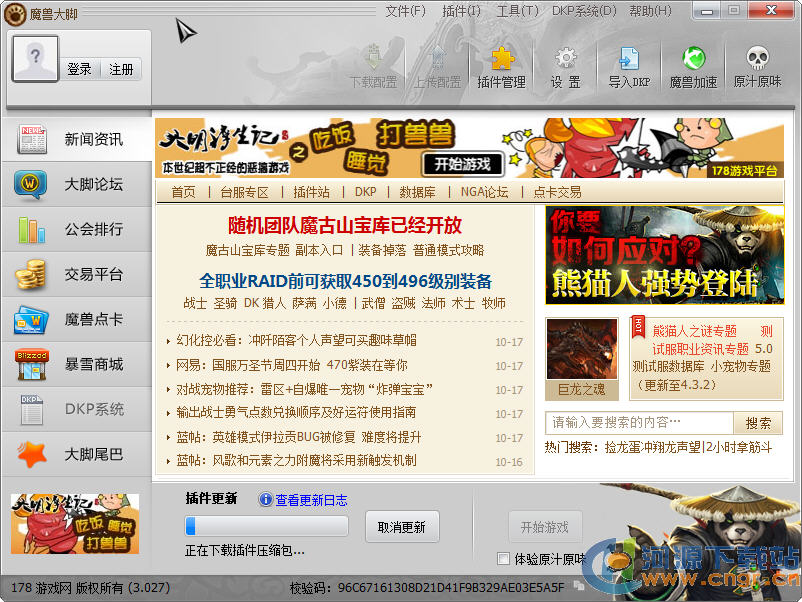The image size is (802, 602).
Task: Open 大脚论坛 in the sidebar
Action: tap(77, 185)
